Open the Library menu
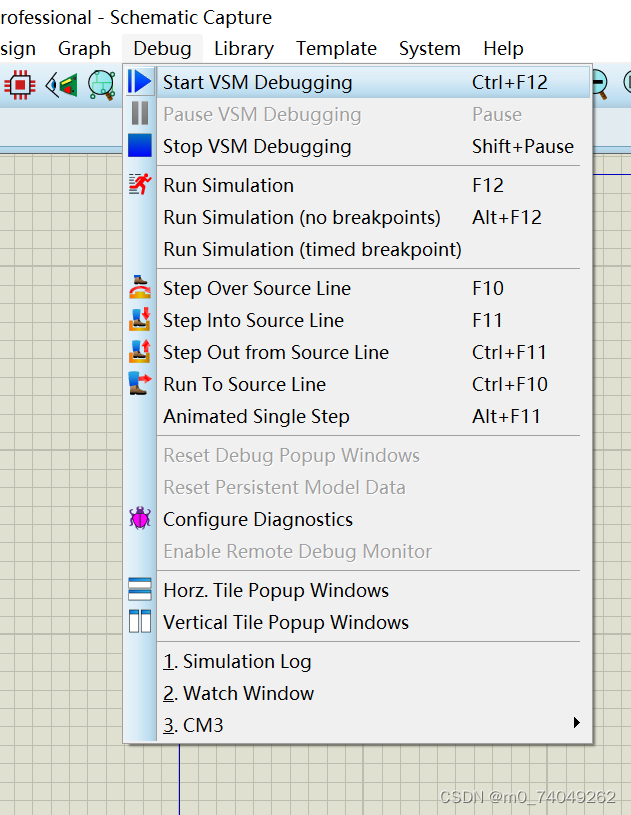Image resolution: width=631 pixels, height=815 pixels. [x=243, y=48]
